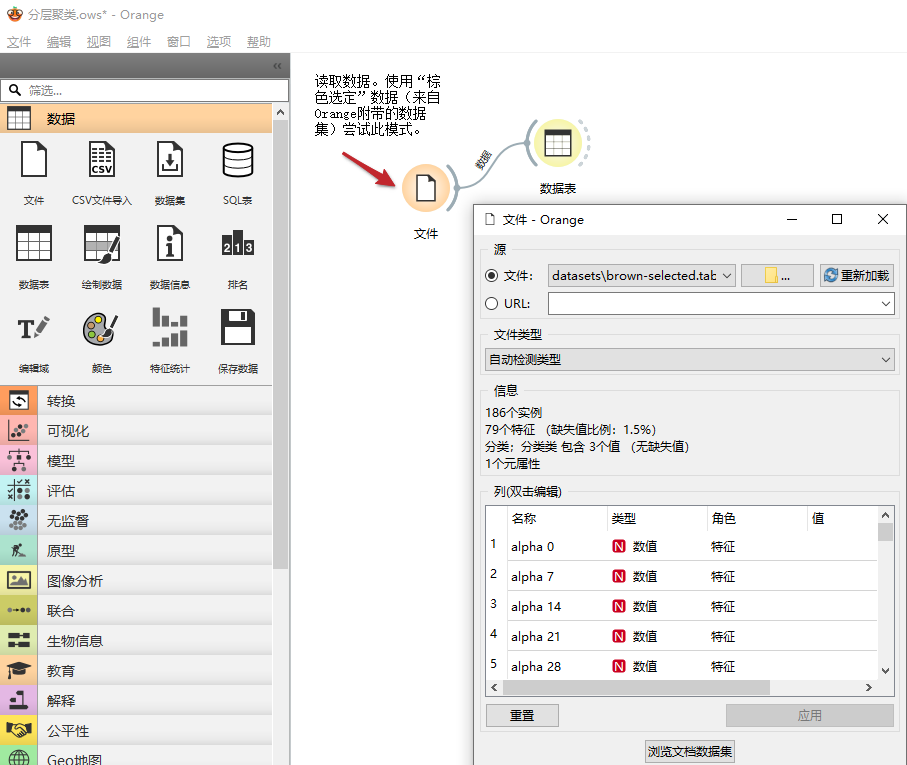The image size is (907, 765).
Task: Open the 组件 menu
Action: coord(139,42)
